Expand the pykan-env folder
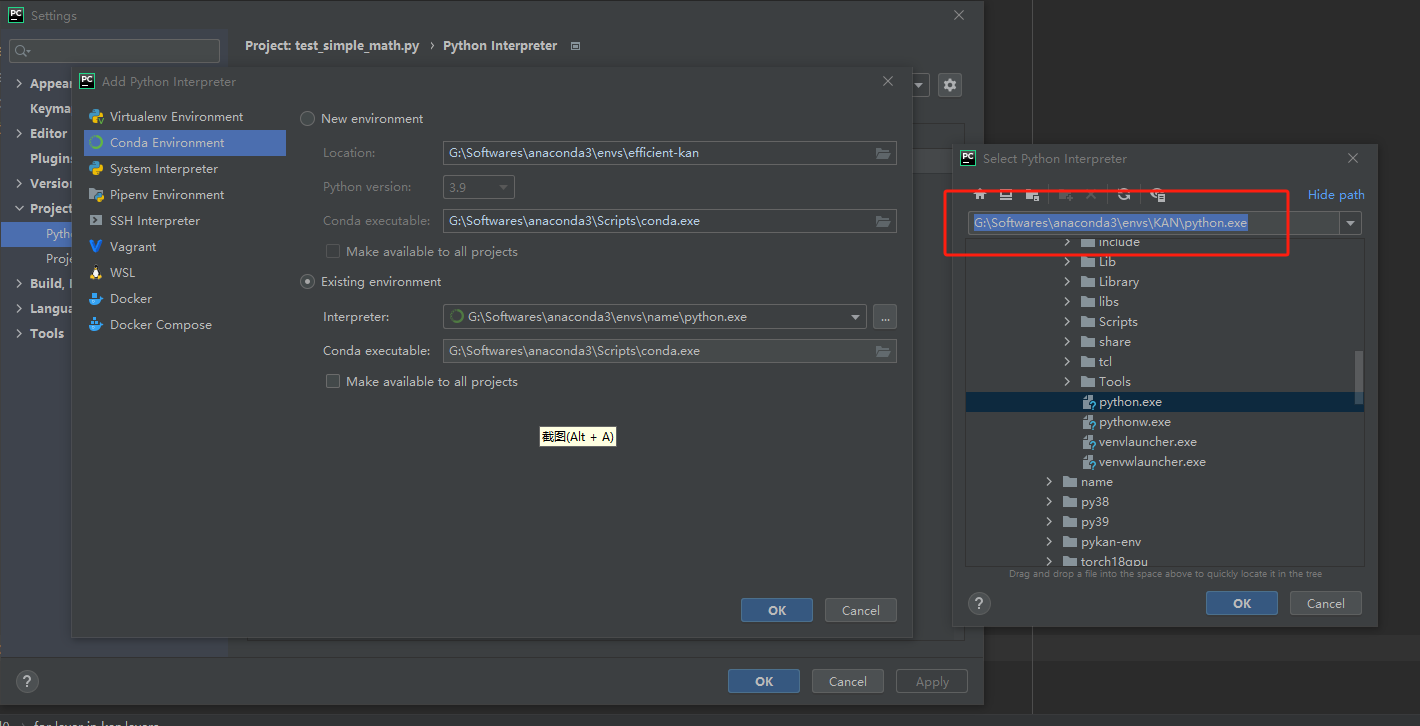Viewport: 1420px width, 726px height. (x=1049, y=542)
